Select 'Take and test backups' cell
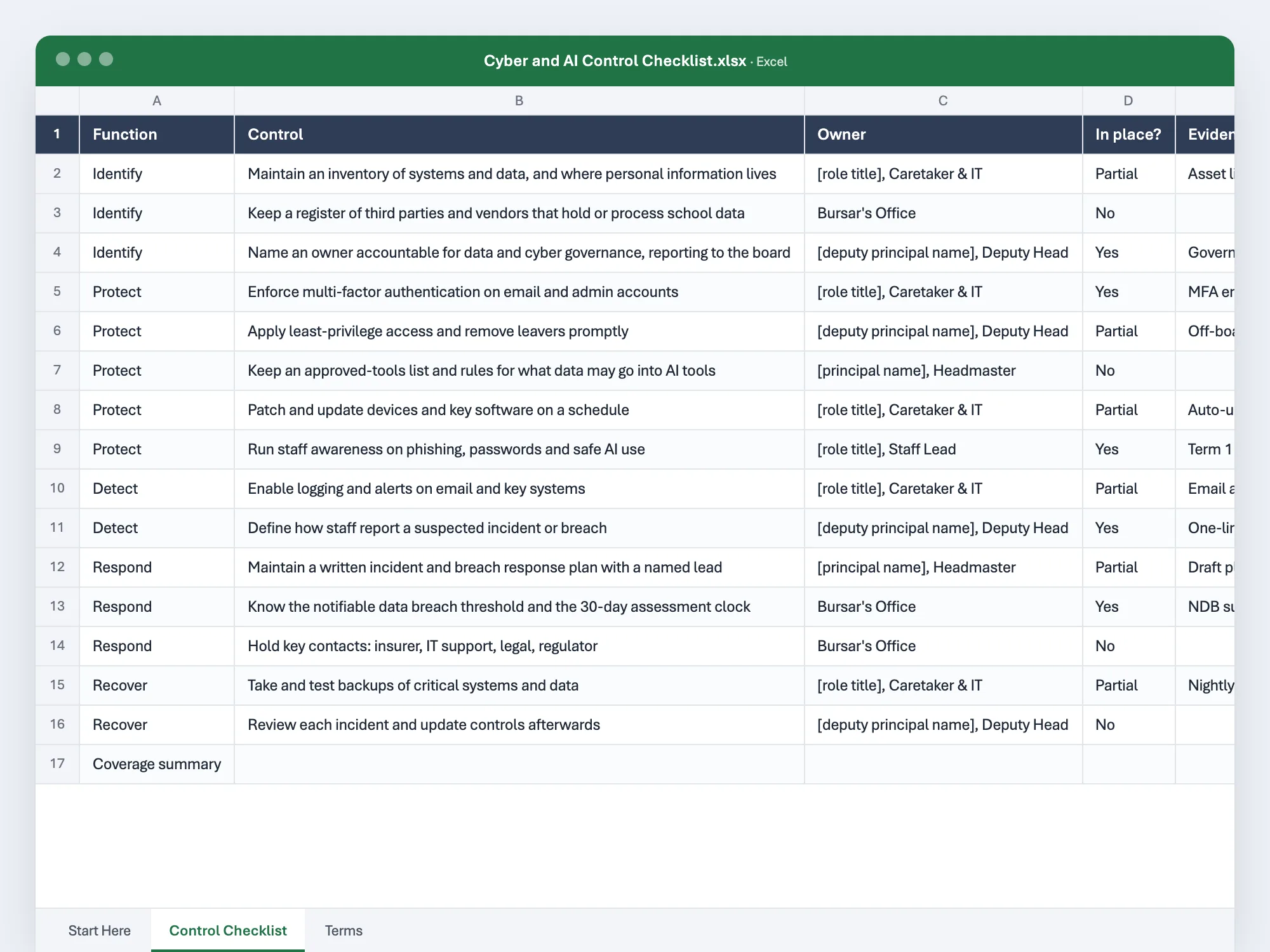The image size is (1270, 952). point(519,685)
